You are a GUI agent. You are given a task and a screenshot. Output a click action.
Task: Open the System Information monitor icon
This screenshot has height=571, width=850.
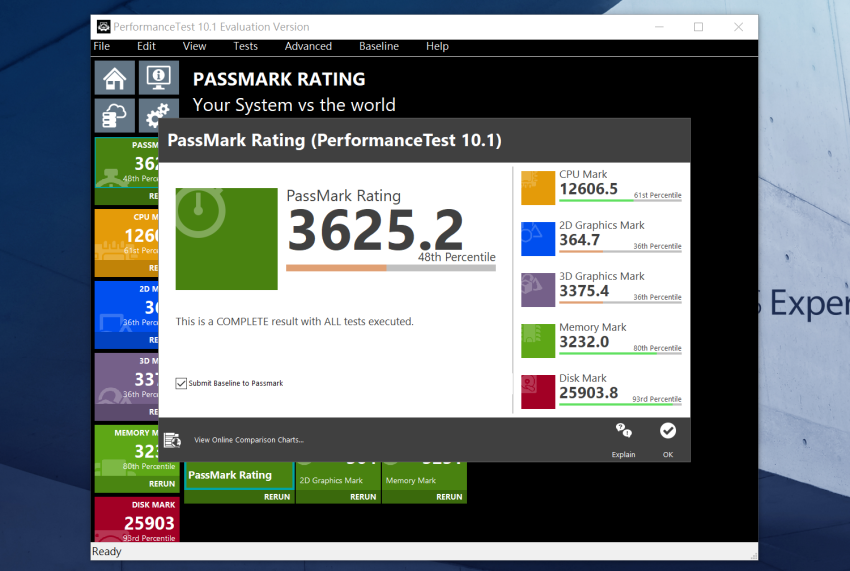point(158,78)
